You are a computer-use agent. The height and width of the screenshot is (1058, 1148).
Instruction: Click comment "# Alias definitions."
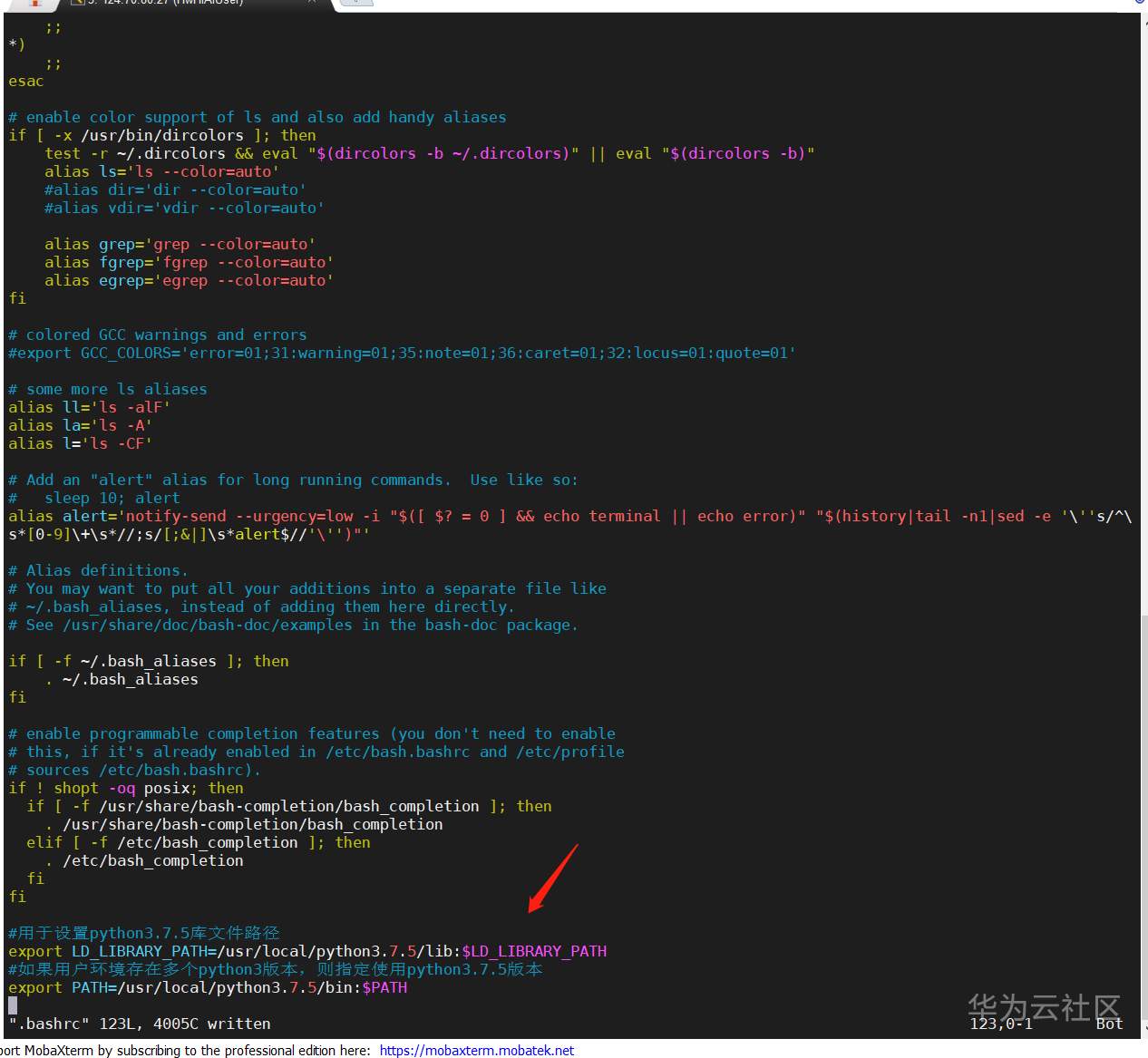point(99,570)
